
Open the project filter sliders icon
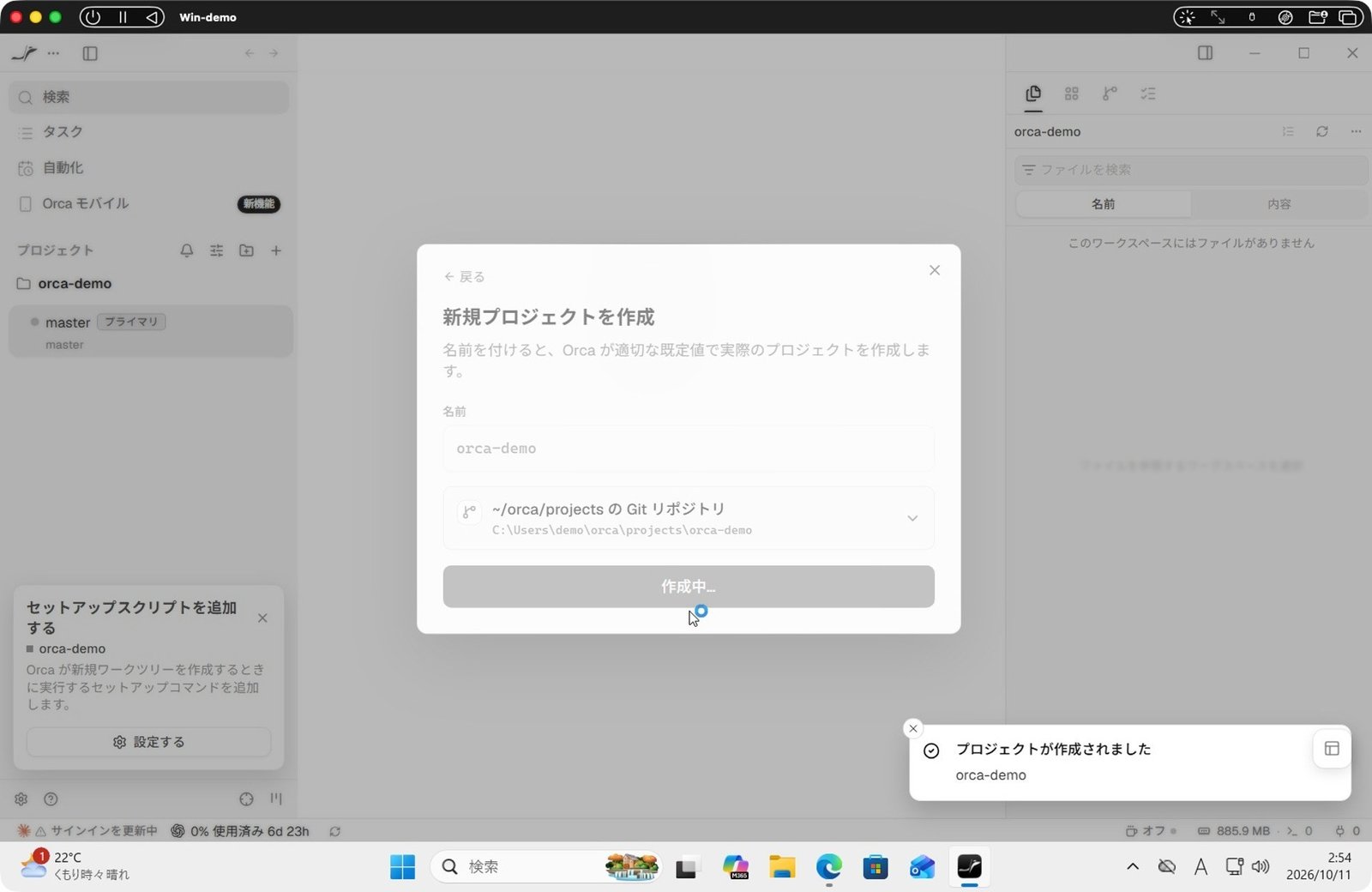pos(216,250)
